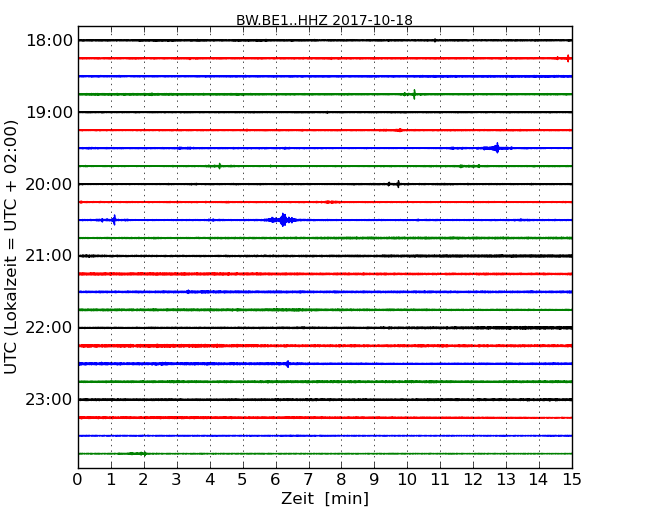
Task: Click x-axis tick label 4
Action: click(210, 479)
